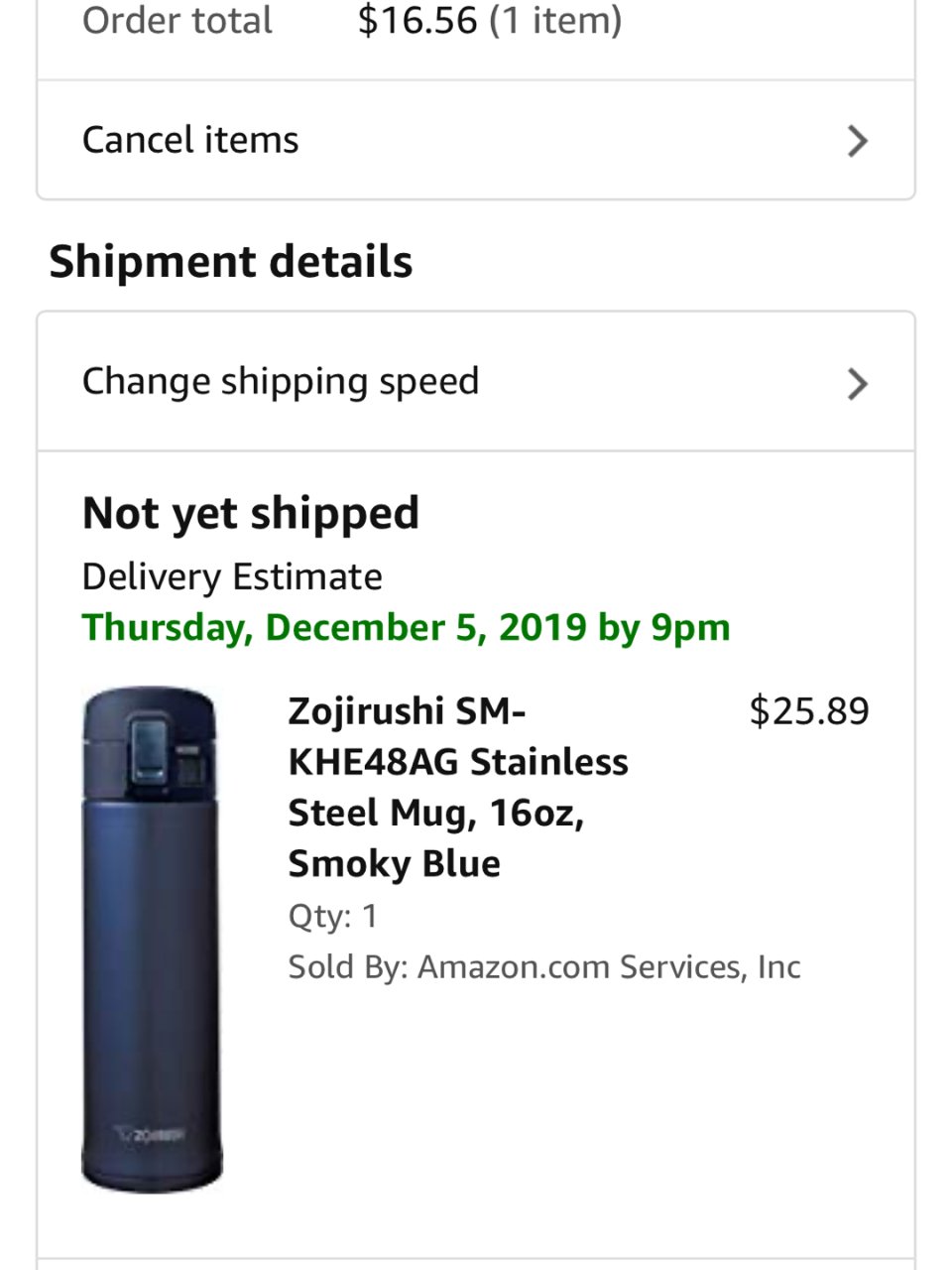Viewport: 952px width, 1270px height.
Task: Tap the green December 5, 2019 delivery date
Action: click(x=407, y=627)
